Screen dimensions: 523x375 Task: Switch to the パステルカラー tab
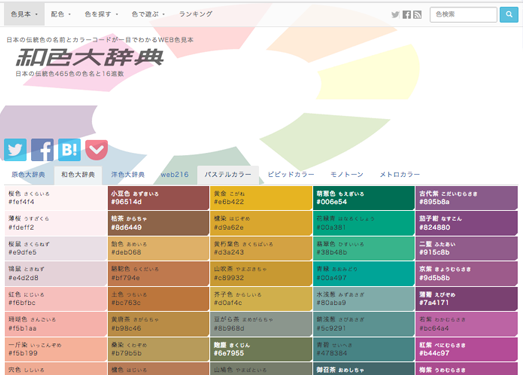tap(228, 175)
